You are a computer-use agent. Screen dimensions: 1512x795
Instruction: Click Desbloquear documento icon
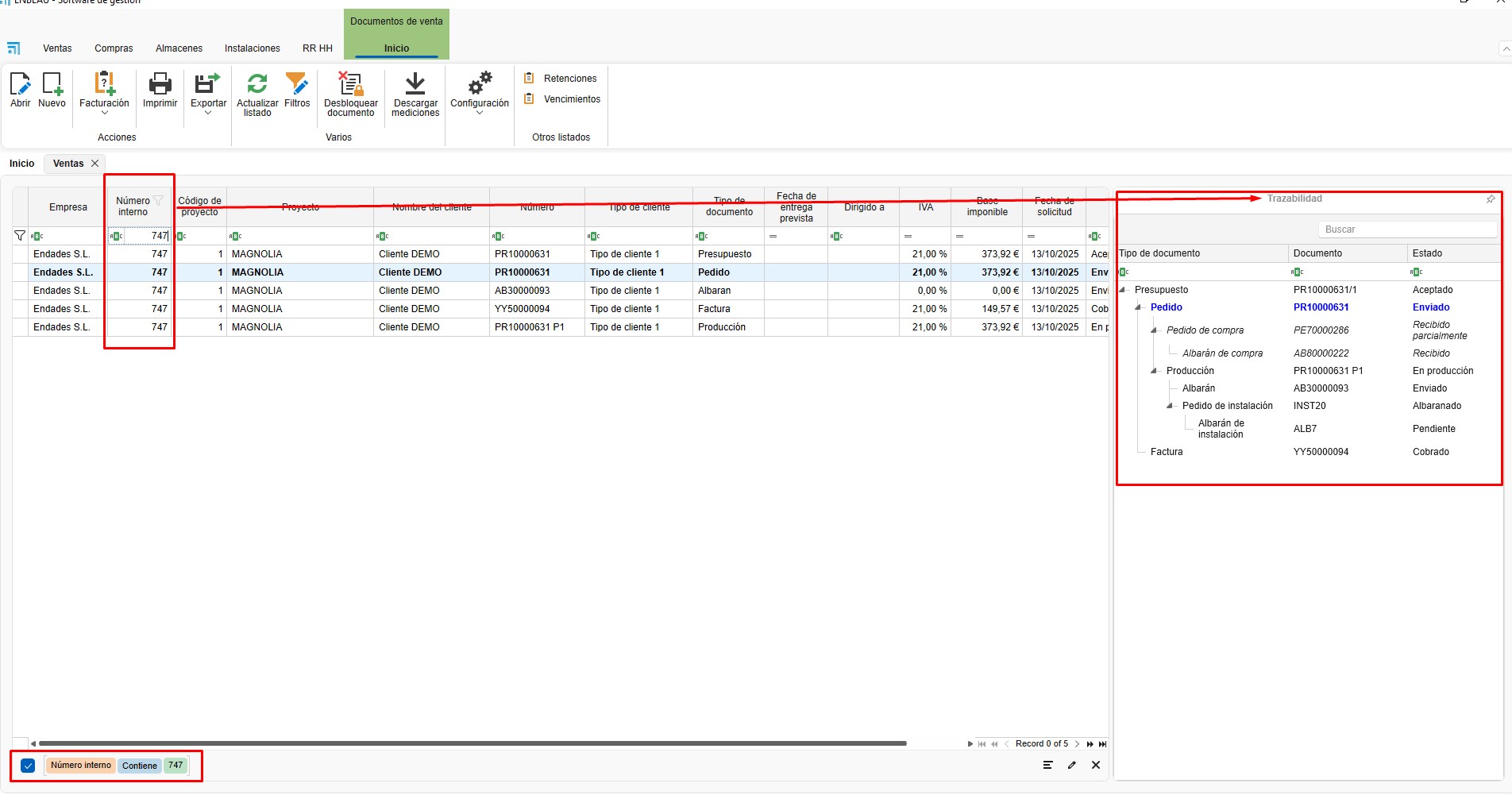coord(350,85)
